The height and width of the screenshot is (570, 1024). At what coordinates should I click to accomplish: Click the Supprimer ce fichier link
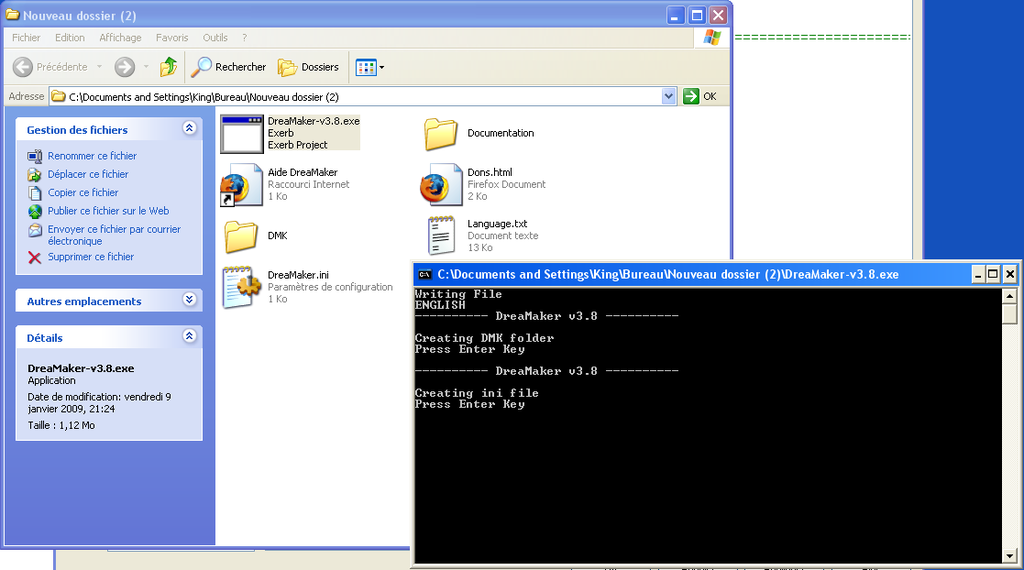90,257
